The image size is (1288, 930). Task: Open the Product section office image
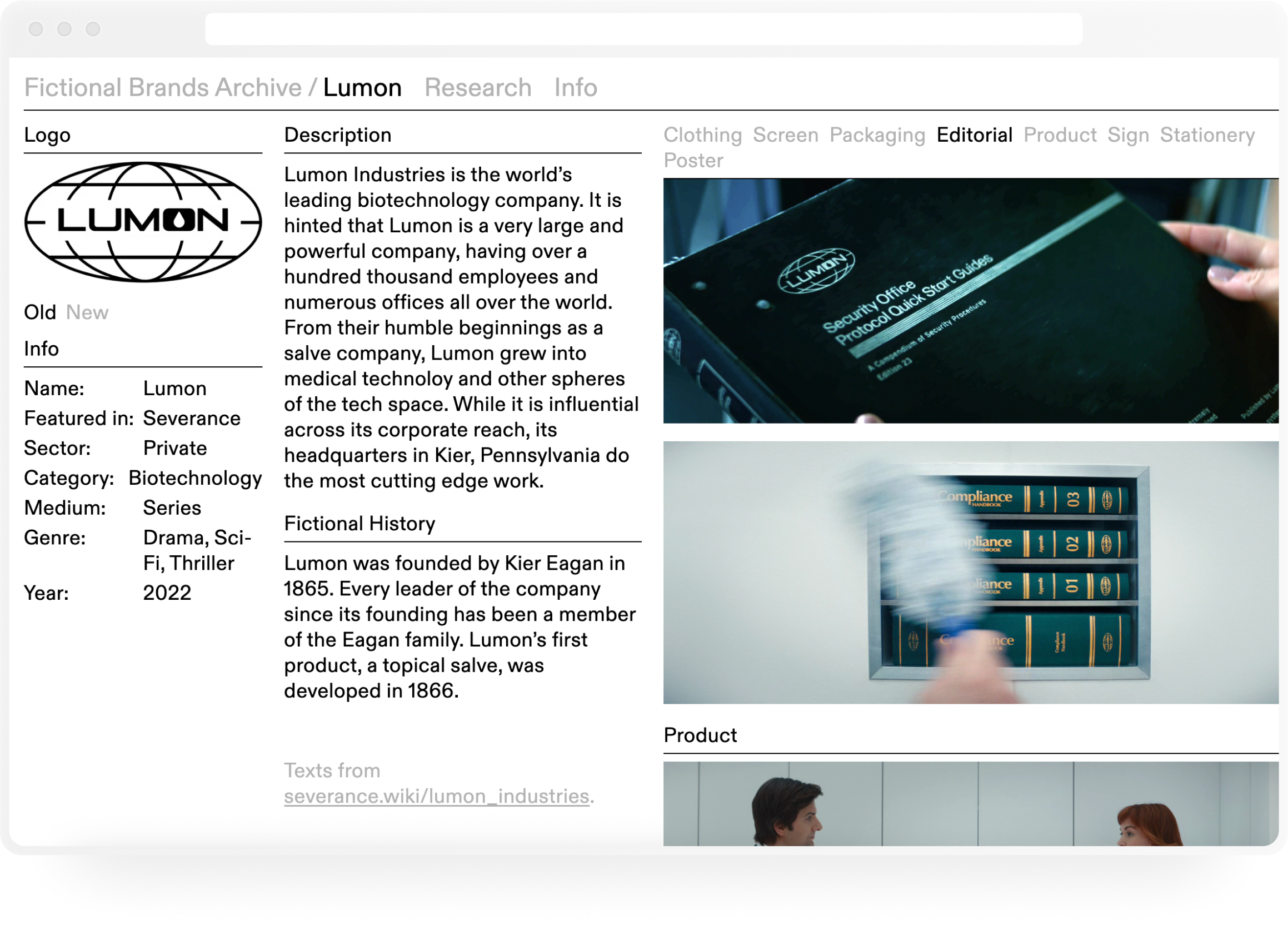pos(970,803)
